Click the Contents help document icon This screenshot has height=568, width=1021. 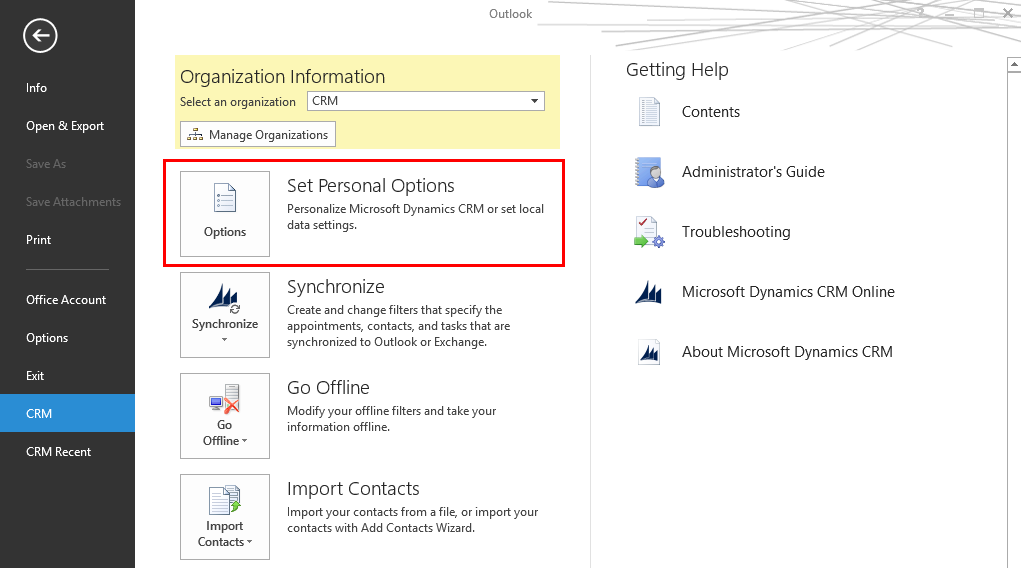[x=649, y=112]
